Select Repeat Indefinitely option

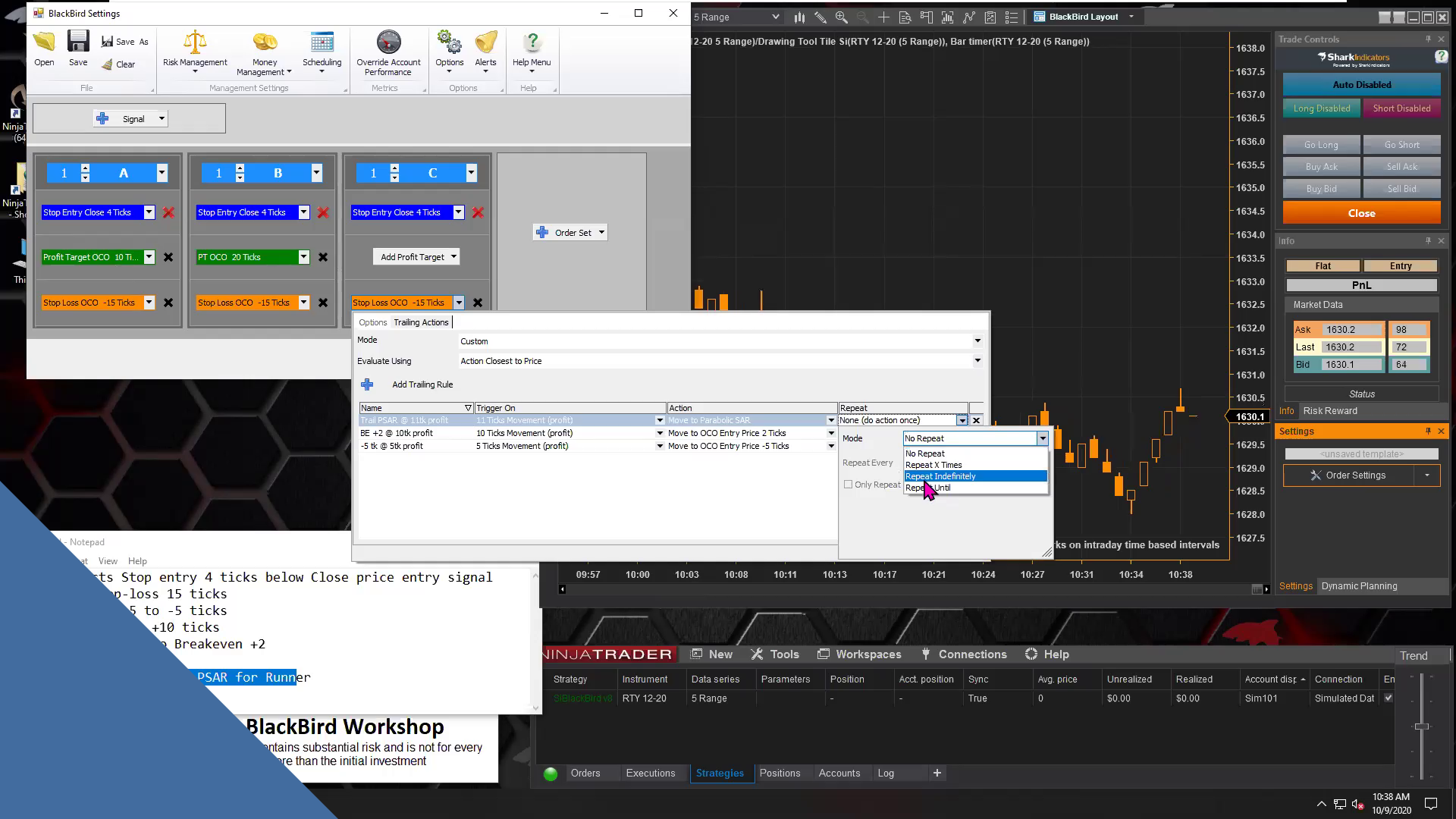pos(975,476)
